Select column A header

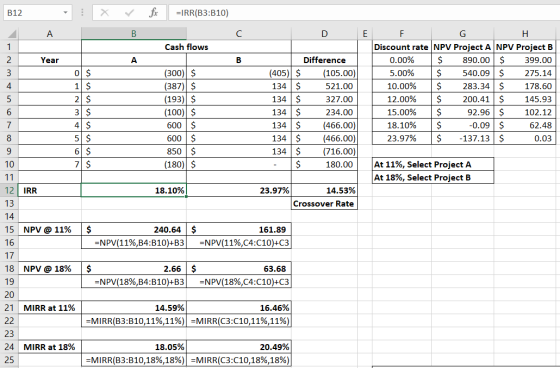click(50, 34)
